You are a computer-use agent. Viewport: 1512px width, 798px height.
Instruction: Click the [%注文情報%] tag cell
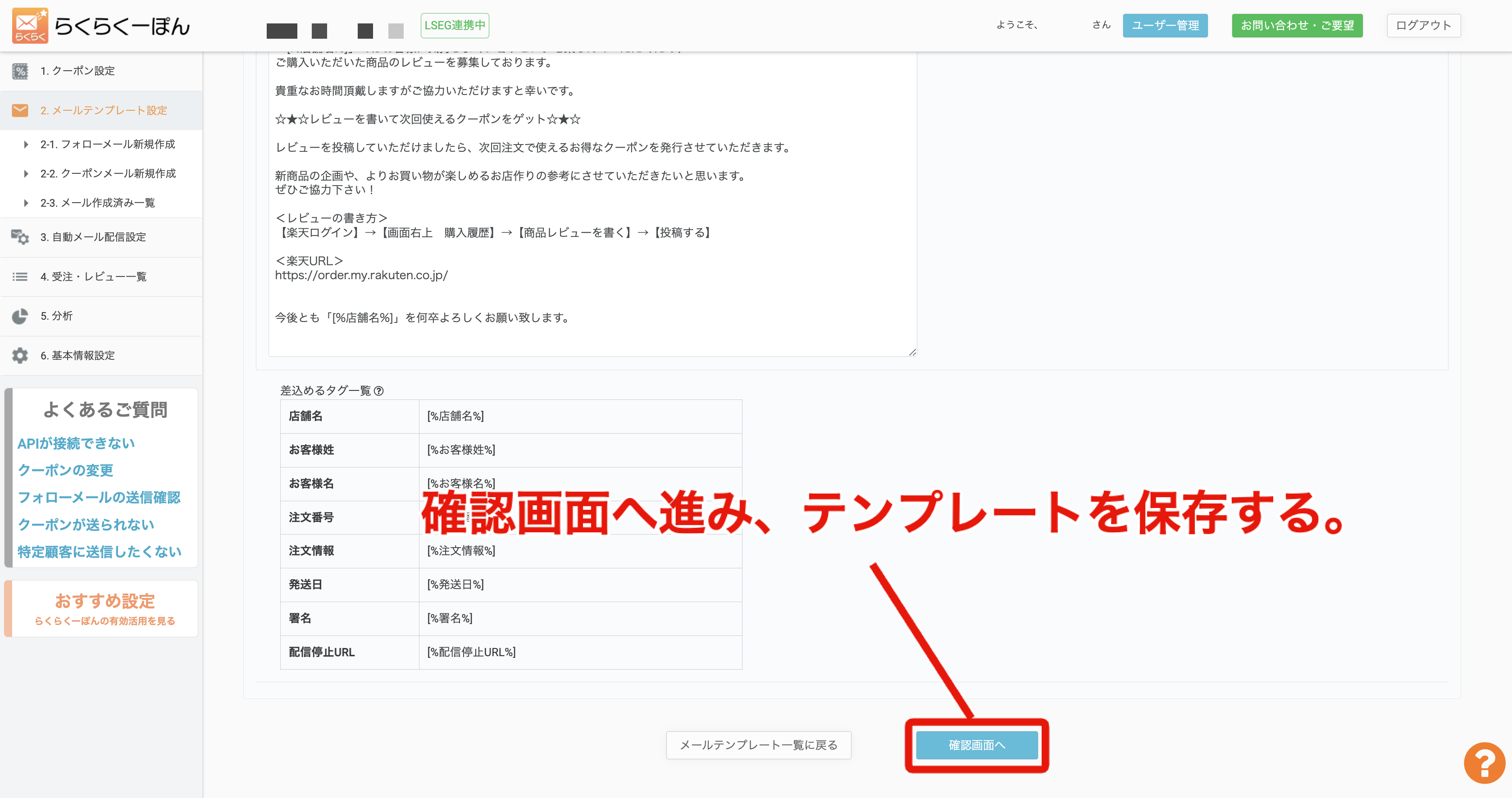[580, 551]
